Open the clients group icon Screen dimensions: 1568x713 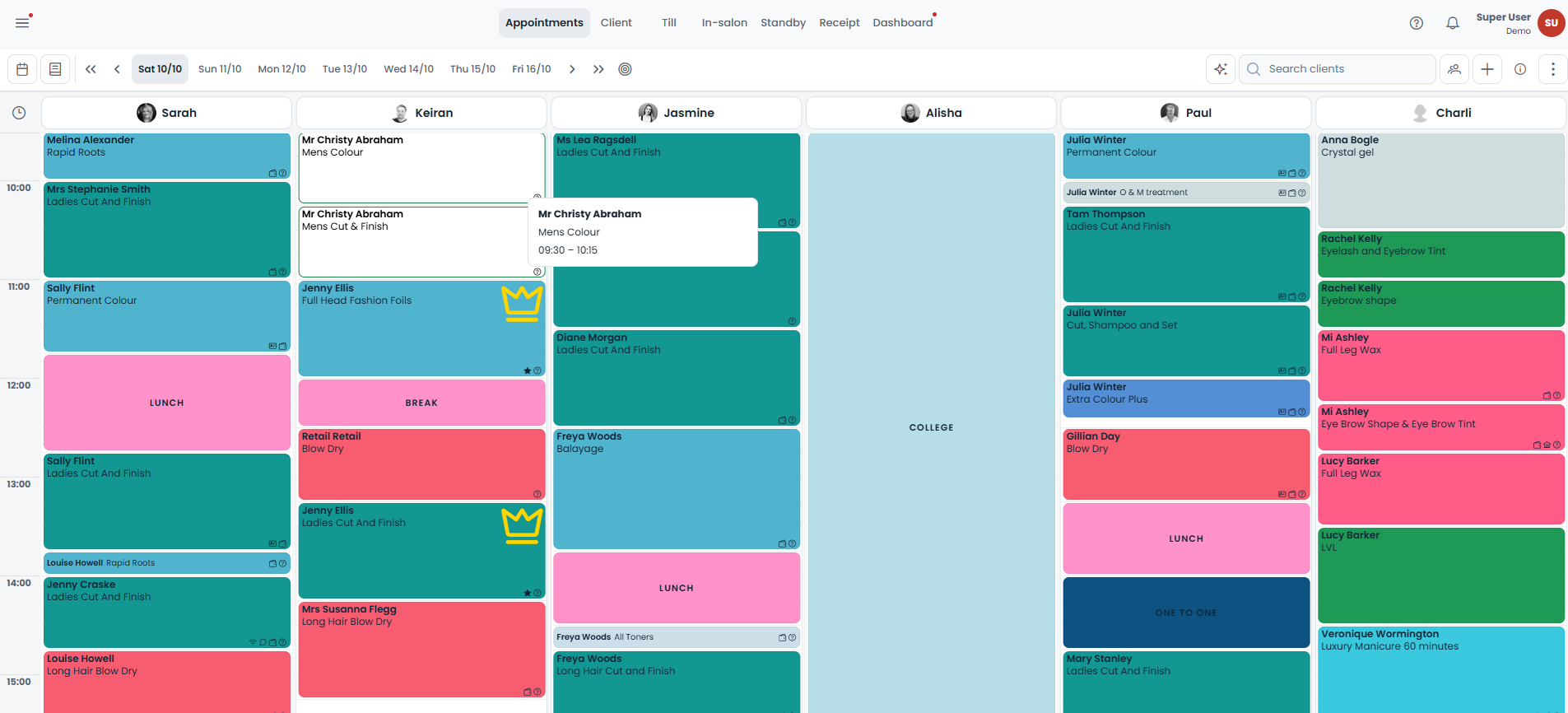pos(1454,69)
